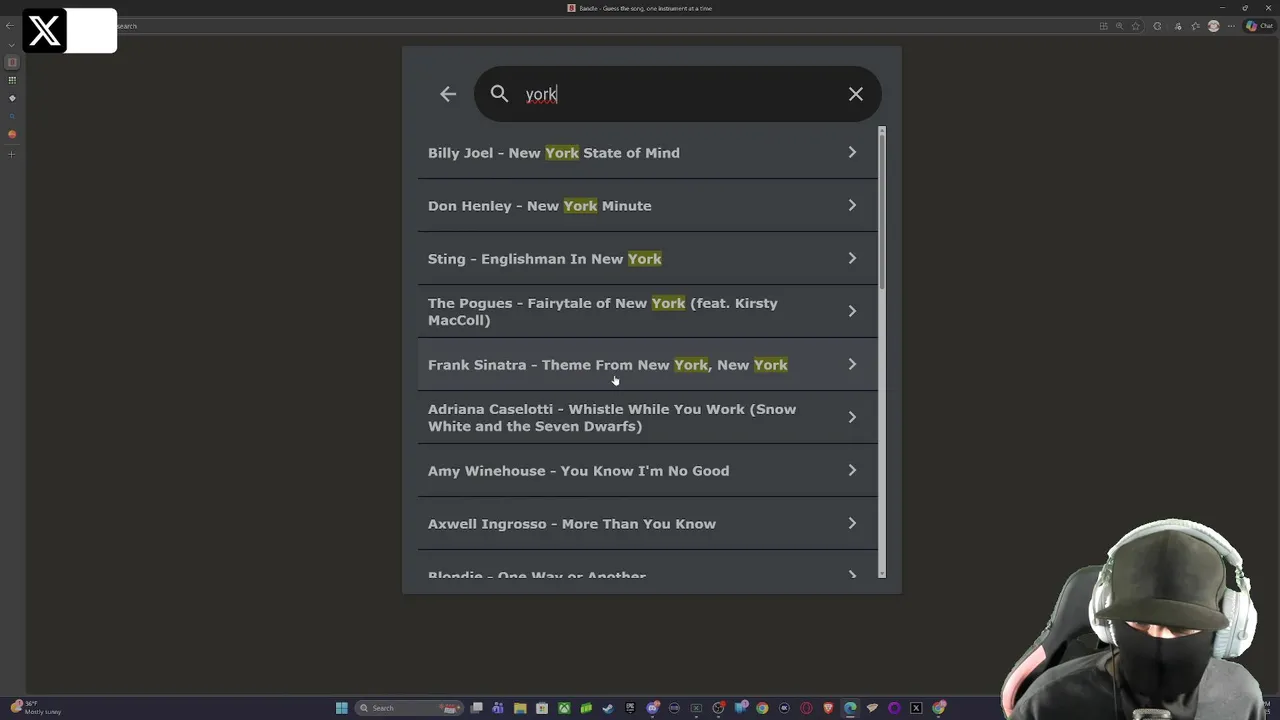Open Microsoft Store from the taskbar

click(542, 708)
